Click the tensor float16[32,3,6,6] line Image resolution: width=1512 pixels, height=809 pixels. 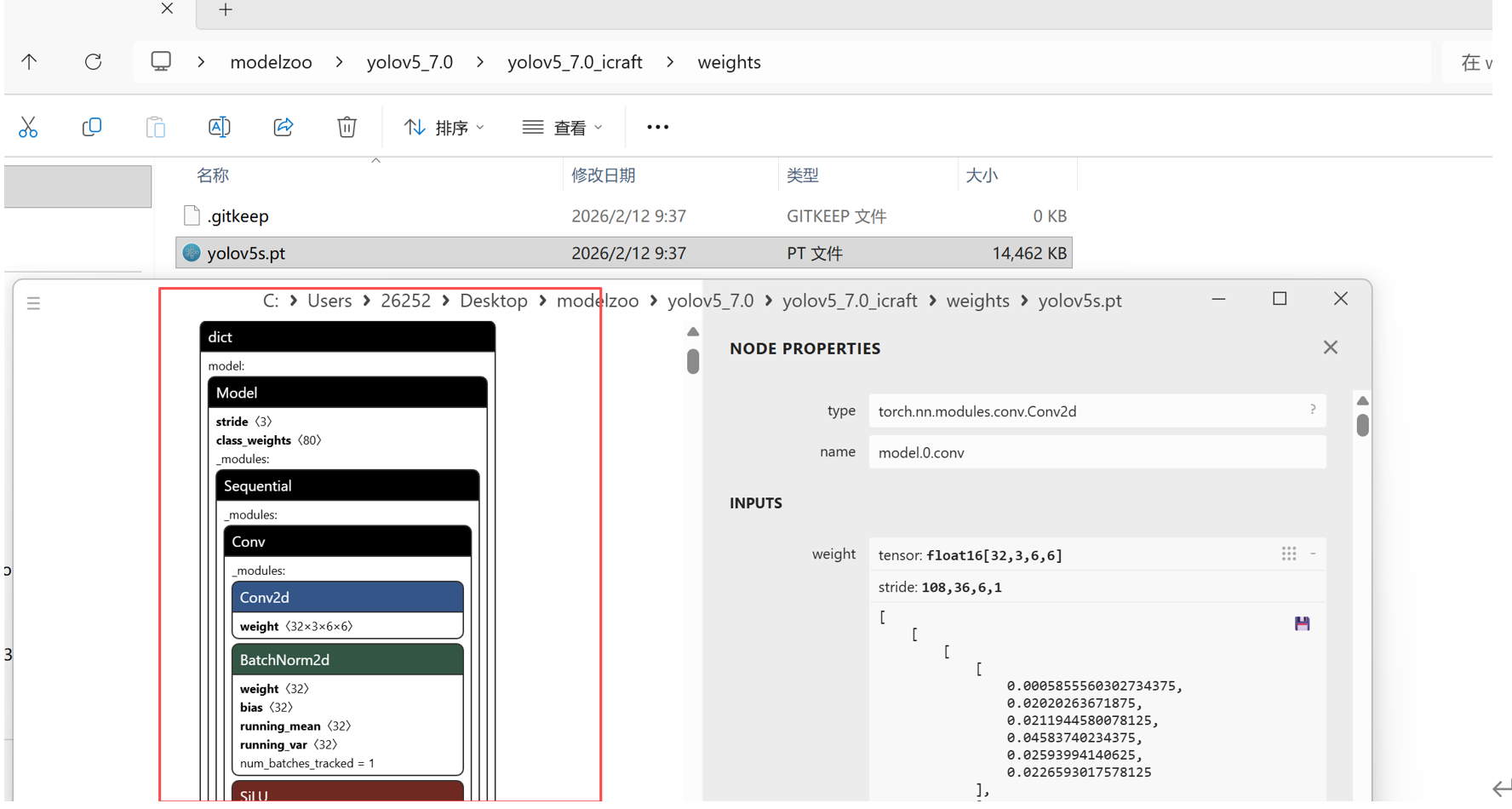[x=970, y=555]
